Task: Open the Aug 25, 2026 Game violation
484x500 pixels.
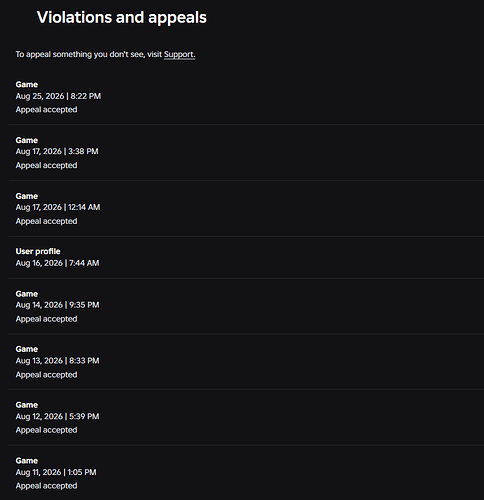Action: (246, 97)
